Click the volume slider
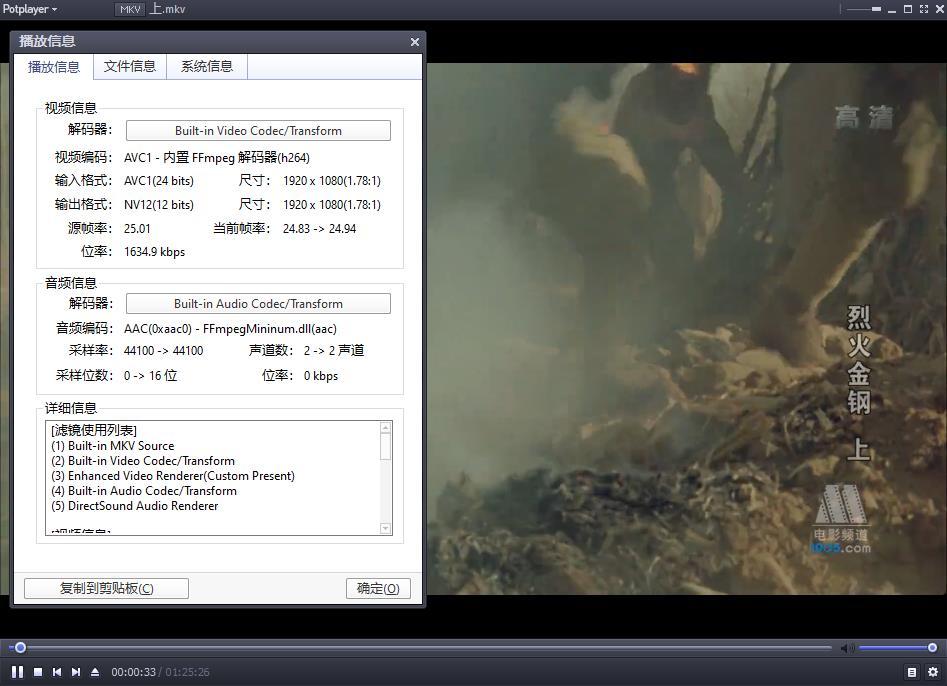Image resolution: width=947 pixels, height=686 pixels. click(895, 648)
